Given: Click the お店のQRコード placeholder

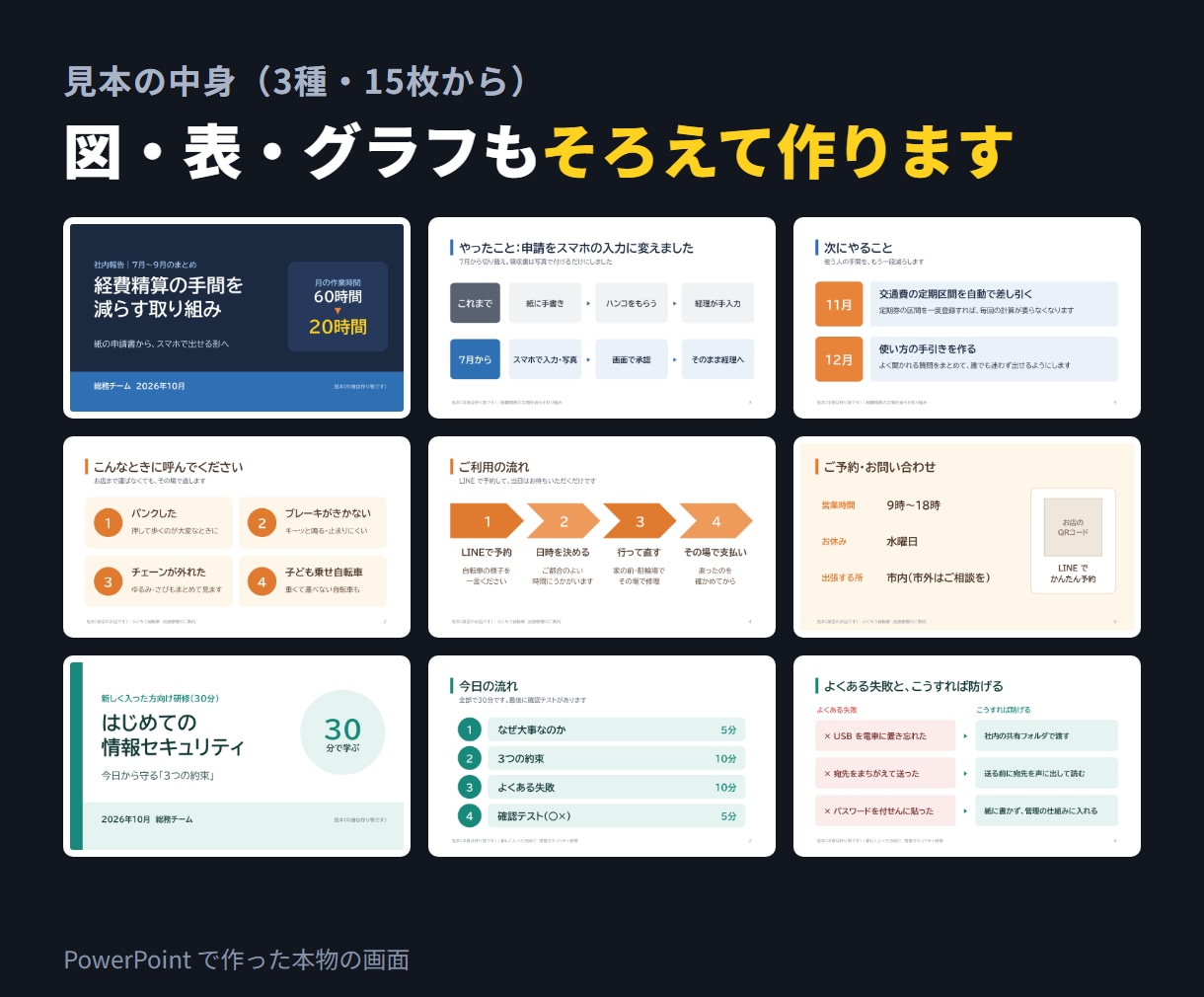Looking at the screenshot, I should coord(1073,527).
